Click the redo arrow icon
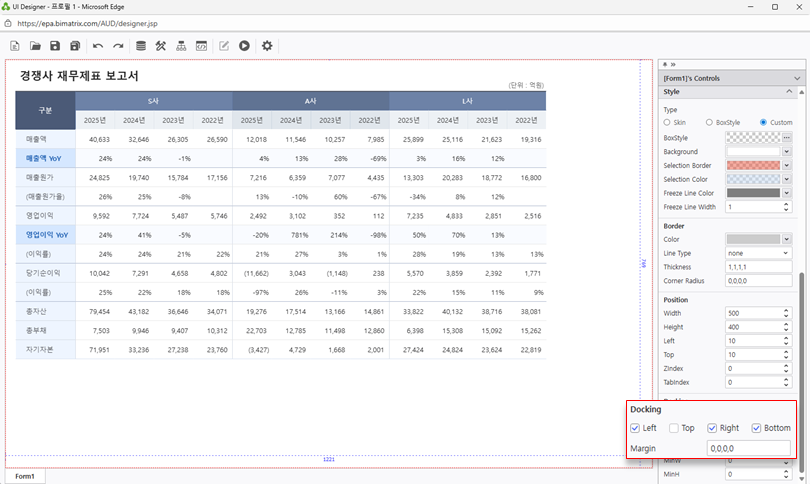This screenshot has height=484, width=810. click(x=118, y=46)
